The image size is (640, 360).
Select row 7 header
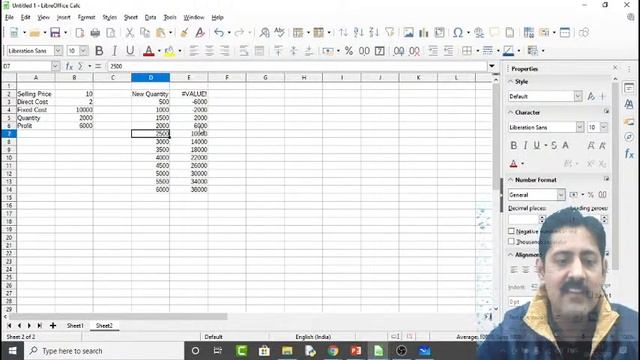9,133
